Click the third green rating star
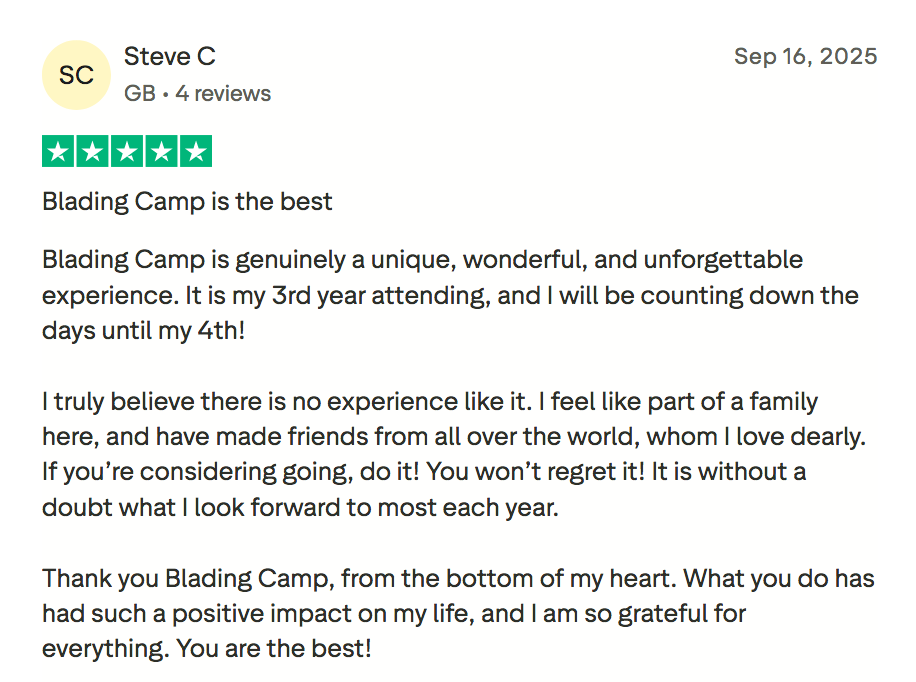 tap(127, 152)
